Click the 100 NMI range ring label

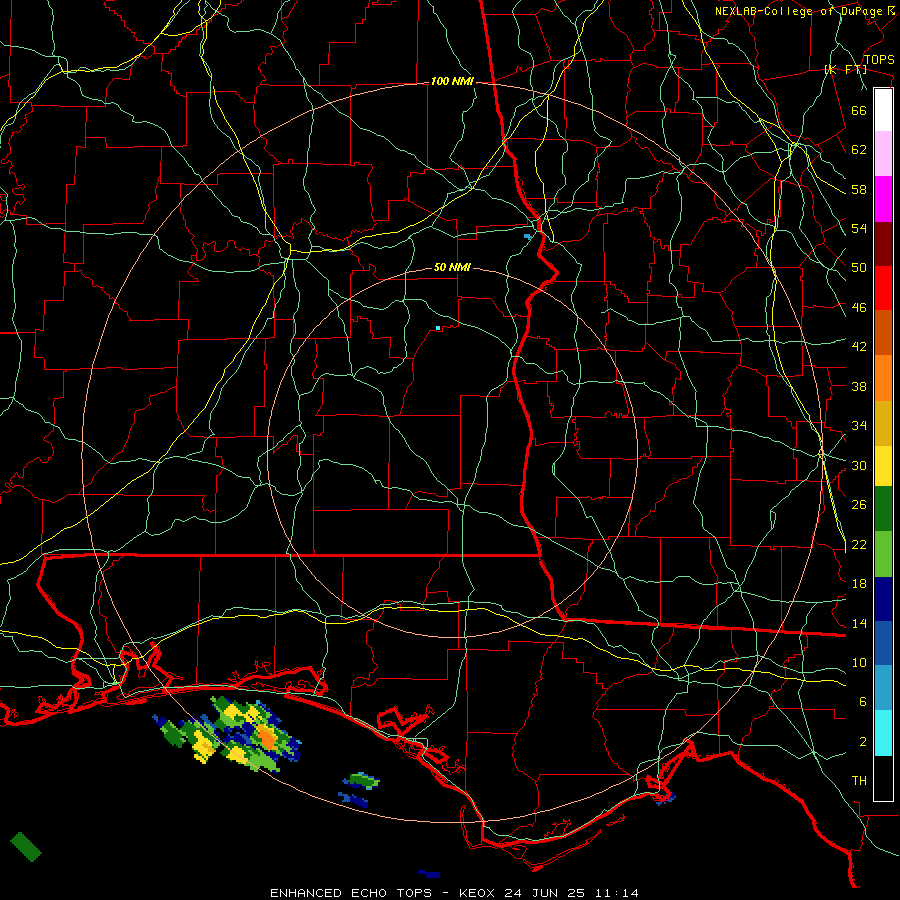tap(452, 82)
